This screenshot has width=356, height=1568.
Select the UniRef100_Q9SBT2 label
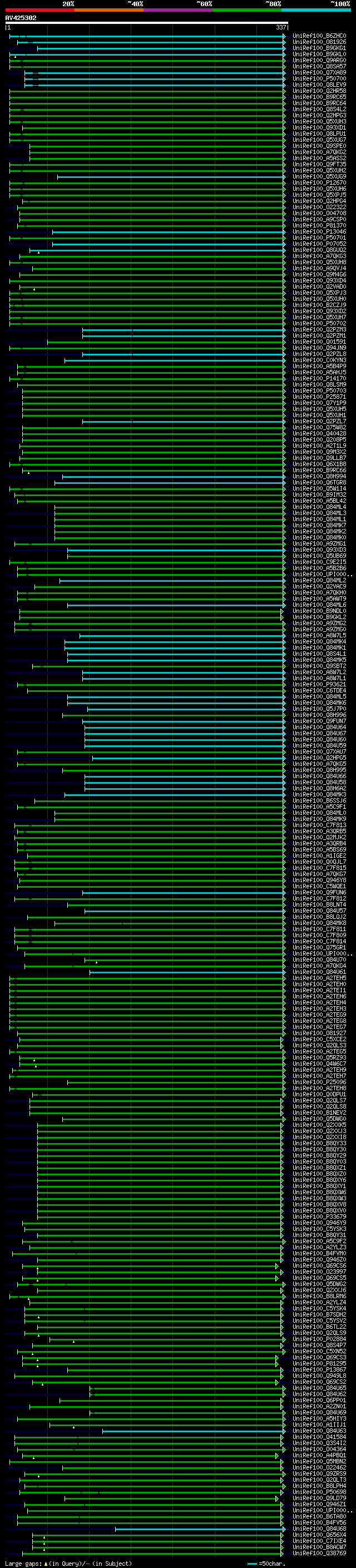(x=319, y=666)
